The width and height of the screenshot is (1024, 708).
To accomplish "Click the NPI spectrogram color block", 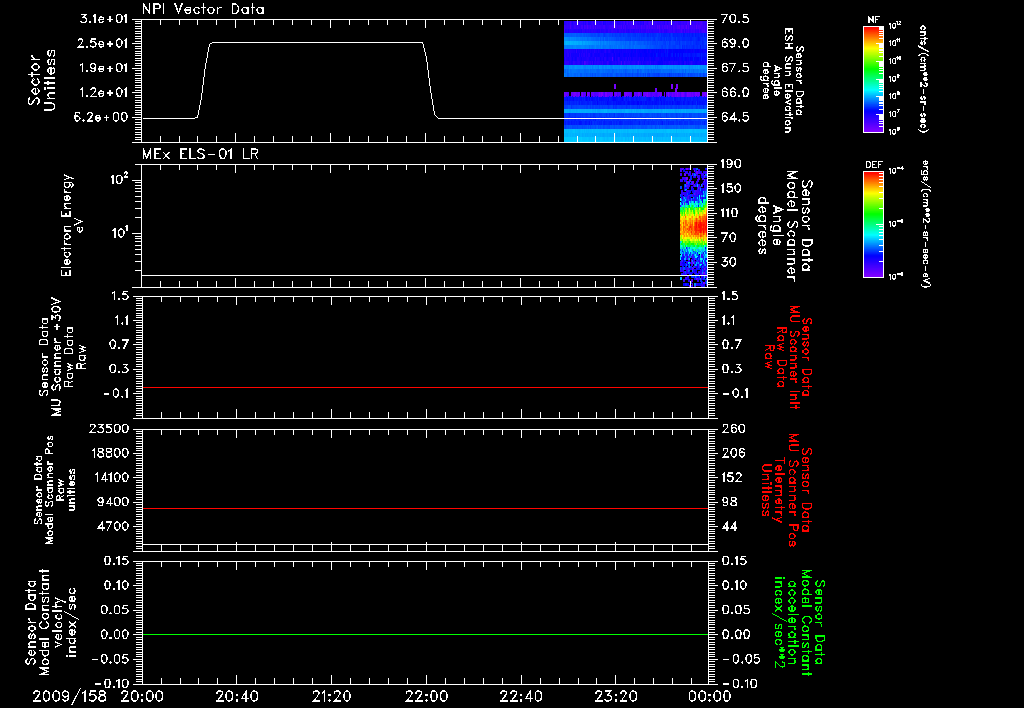I will 635,81.
